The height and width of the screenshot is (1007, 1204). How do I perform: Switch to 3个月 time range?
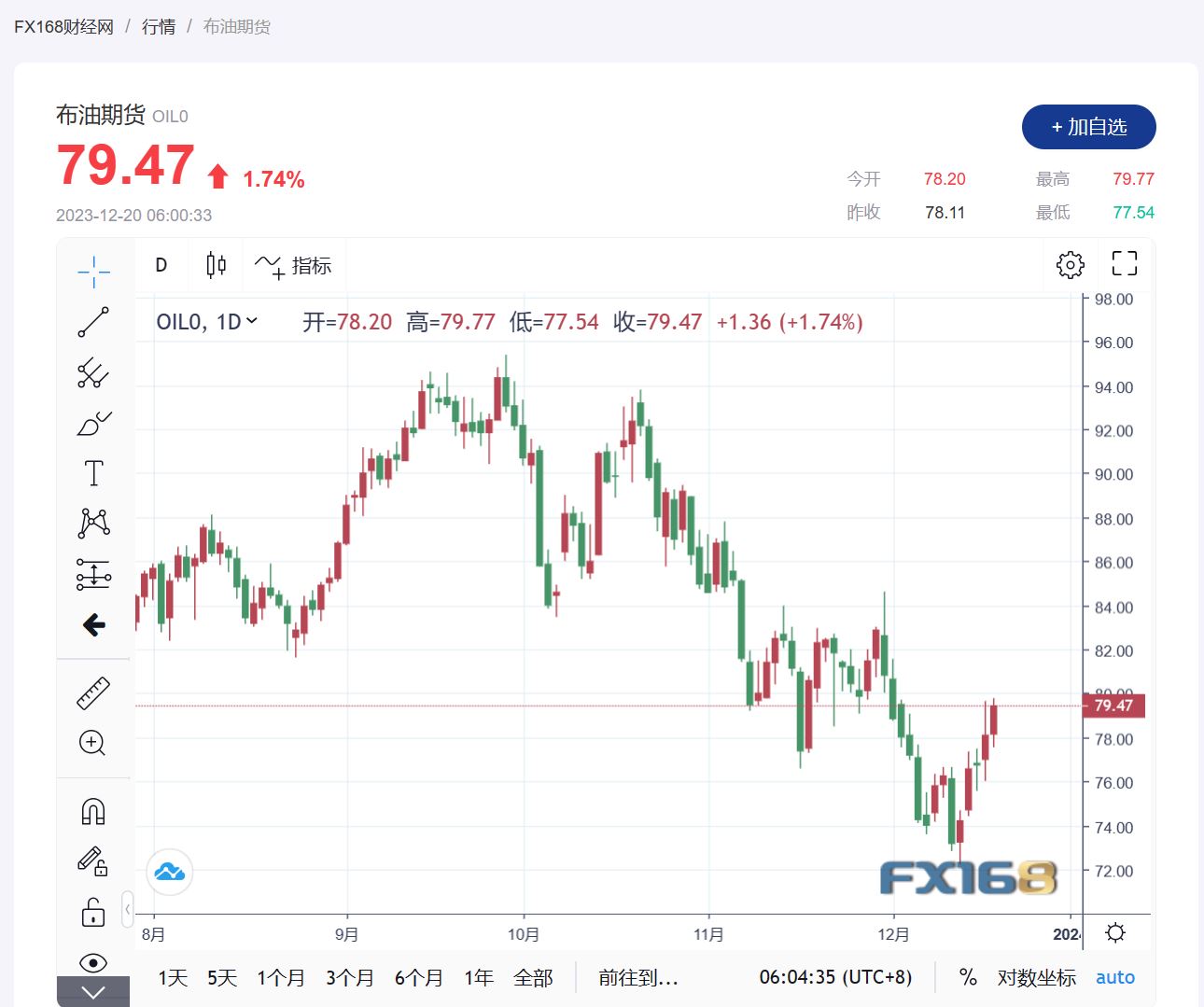click(x=349, y=977)
